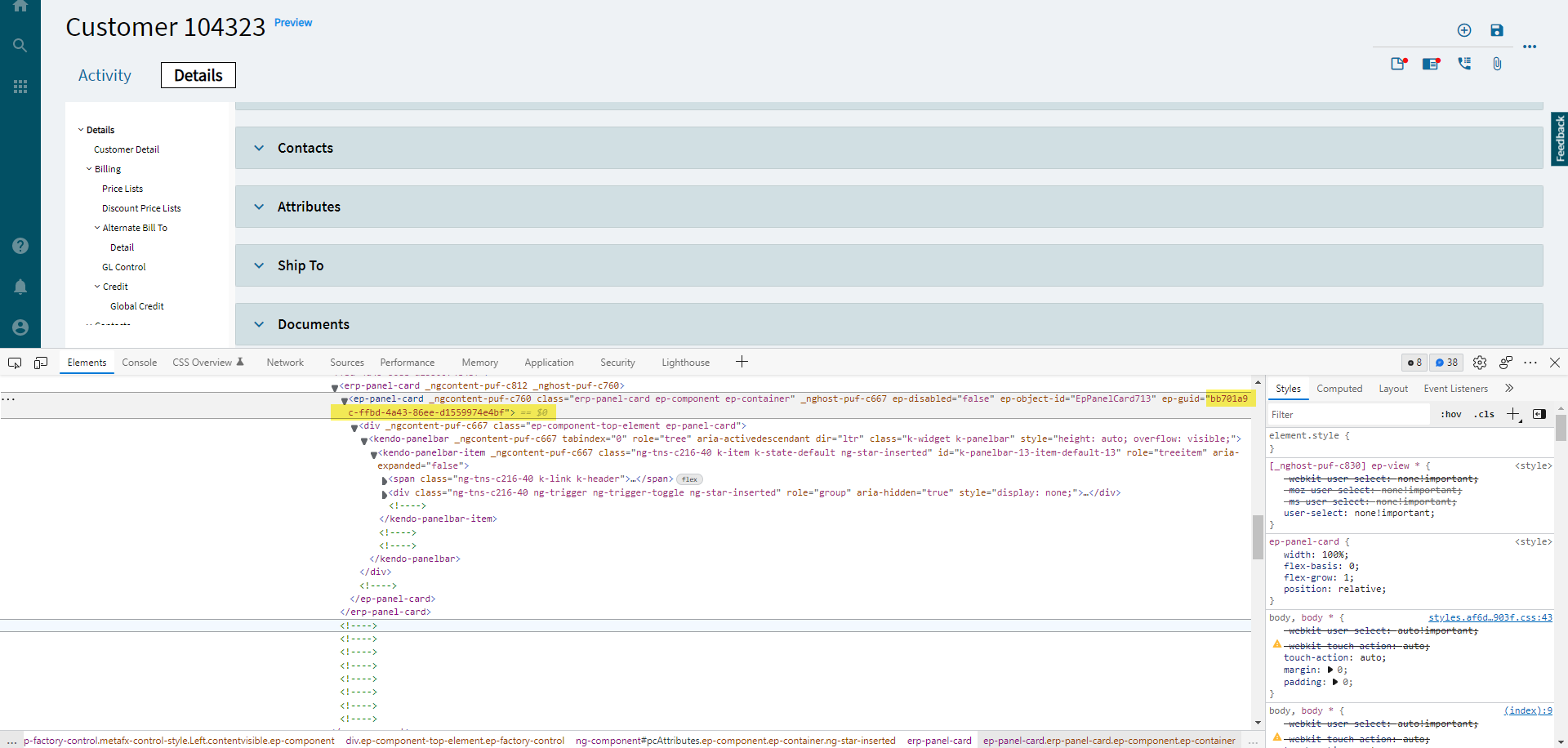Open the help question mark icon
Viewport: 1568px width, 748px height.
[x=20, y=246]
